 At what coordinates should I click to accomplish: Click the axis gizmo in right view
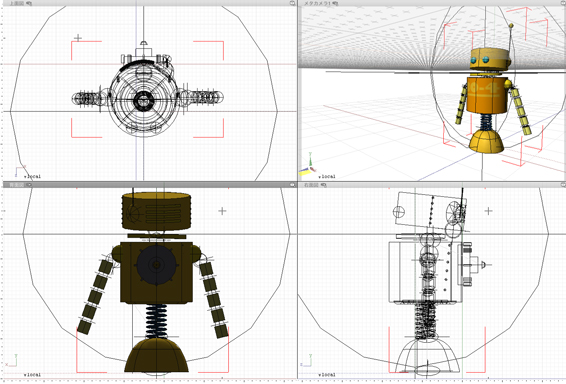tap(306, 360)
